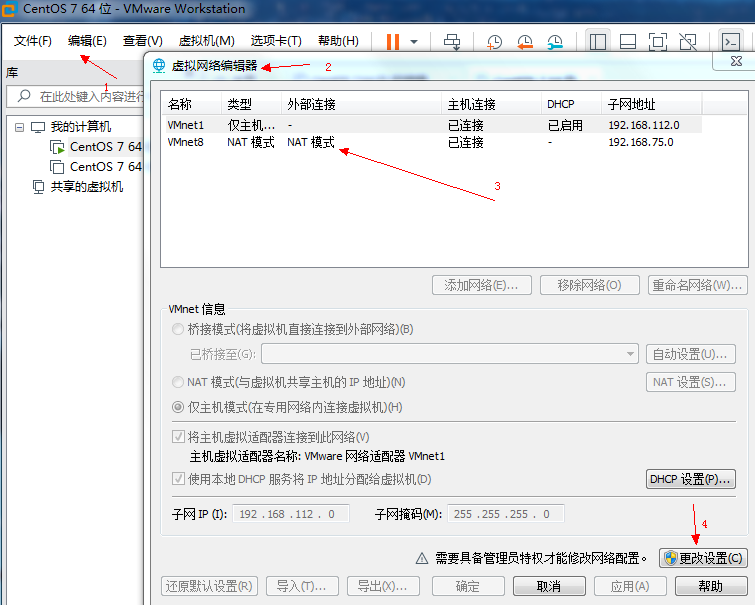Close the Virtual Network Editor dialog

click(736, 61)
